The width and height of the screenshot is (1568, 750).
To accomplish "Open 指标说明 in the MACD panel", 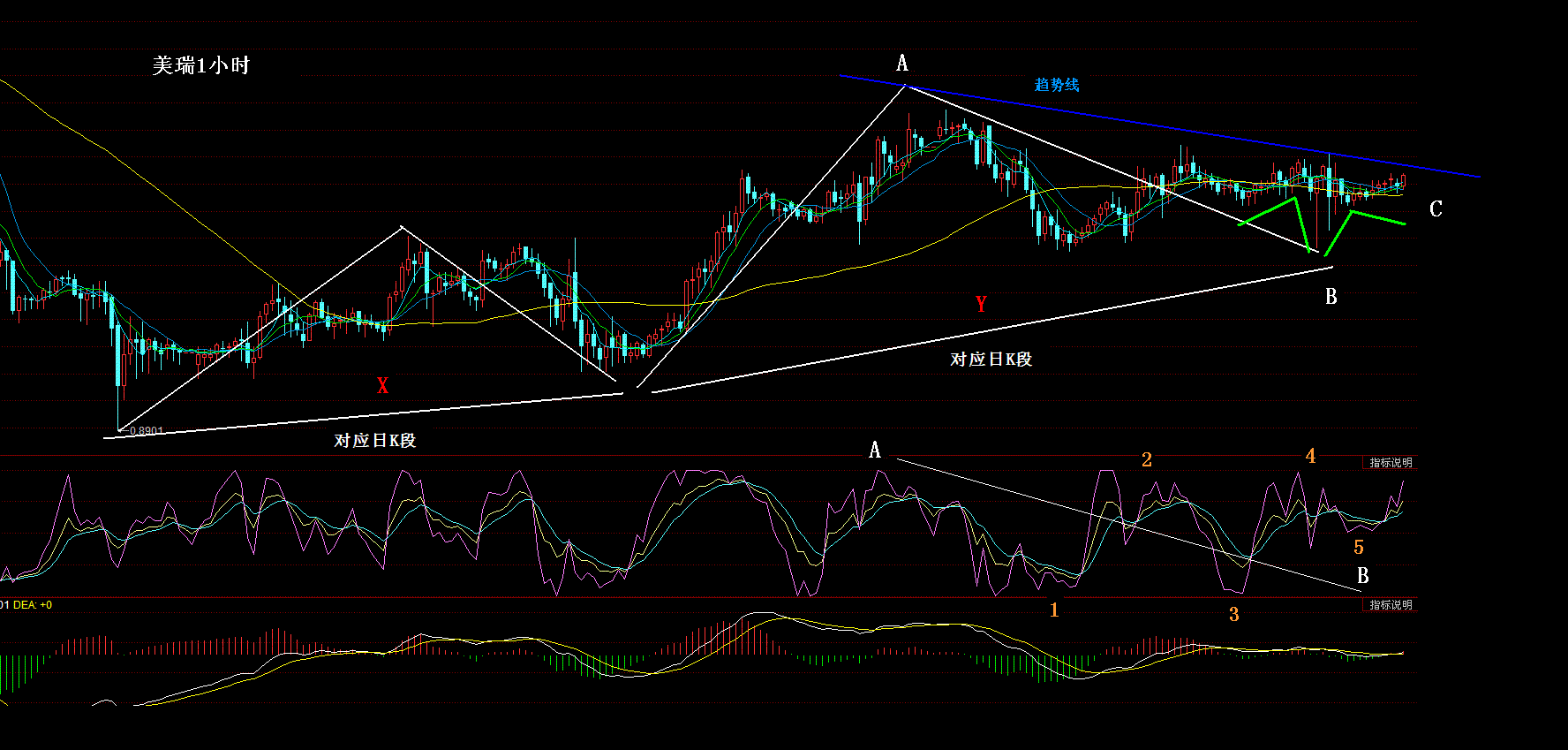I will [1391, 605].
